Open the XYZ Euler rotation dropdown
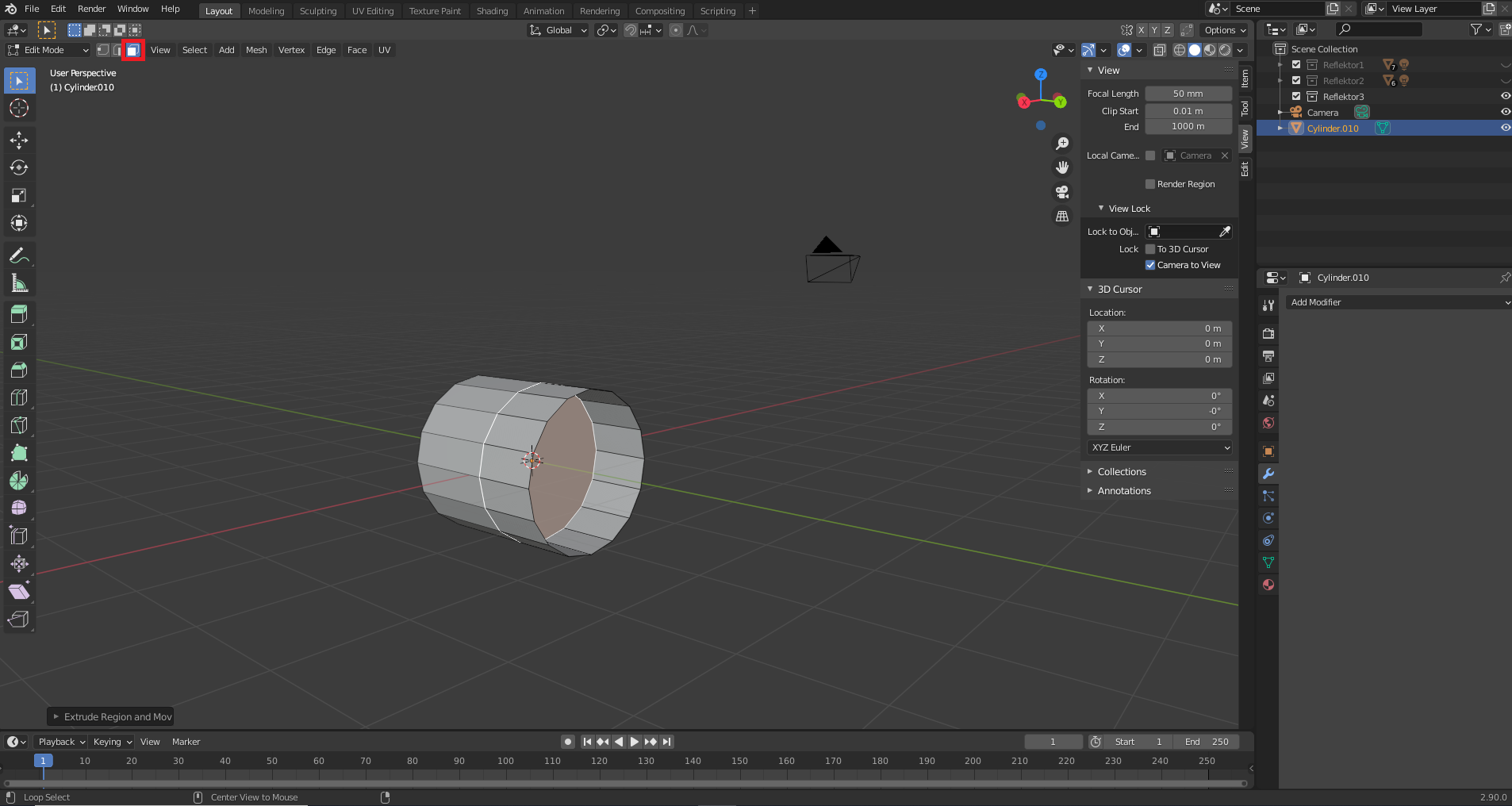Screen dimensions: 1512x806 click(x=1159, y=447)
